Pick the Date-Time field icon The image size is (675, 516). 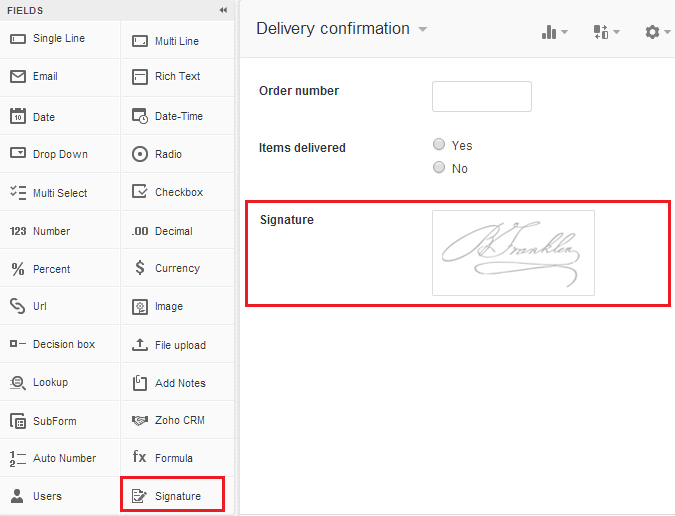tap(140, 117)
